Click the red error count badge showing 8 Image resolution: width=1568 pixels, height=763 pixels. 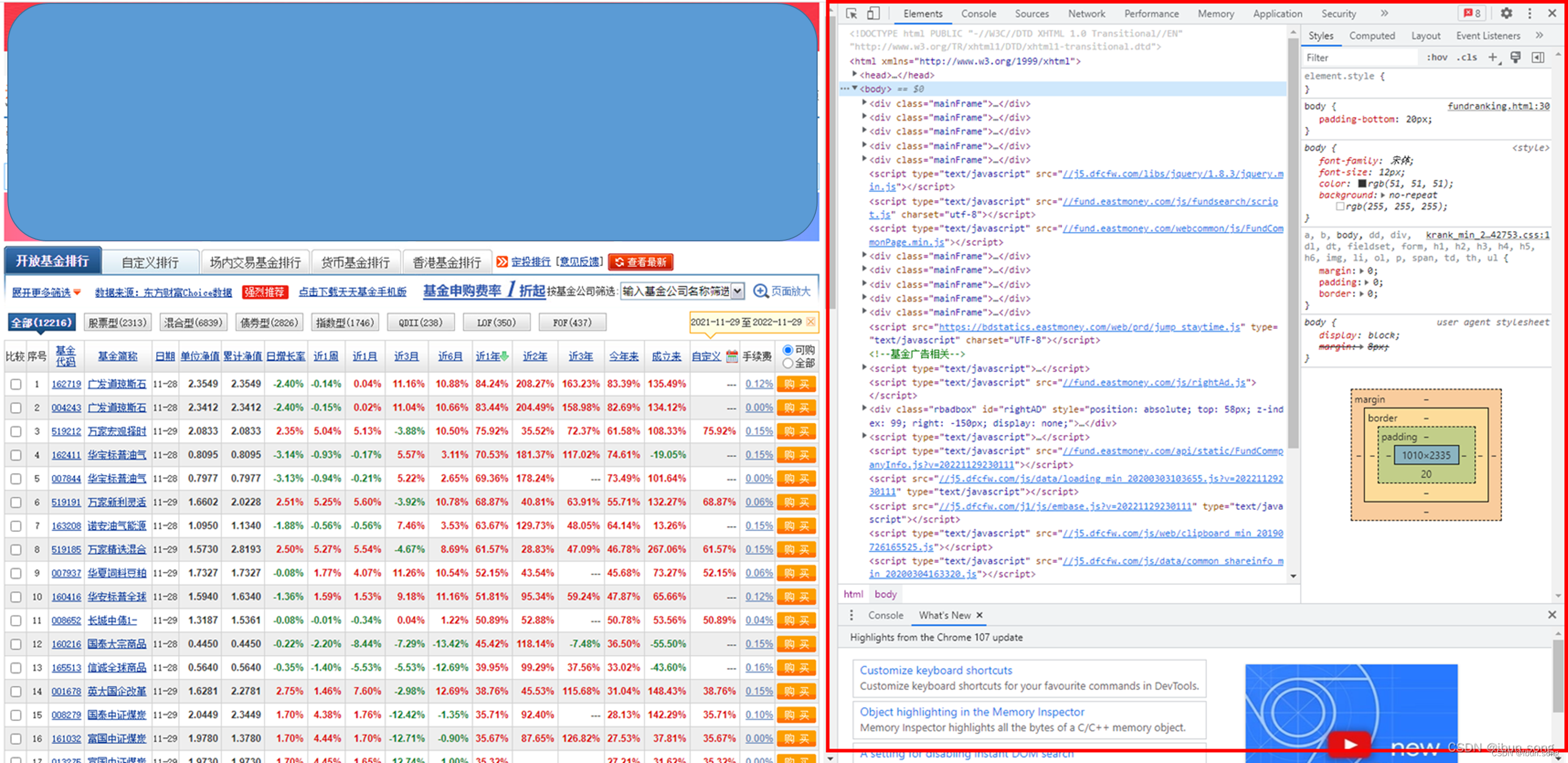(1472, 14)
